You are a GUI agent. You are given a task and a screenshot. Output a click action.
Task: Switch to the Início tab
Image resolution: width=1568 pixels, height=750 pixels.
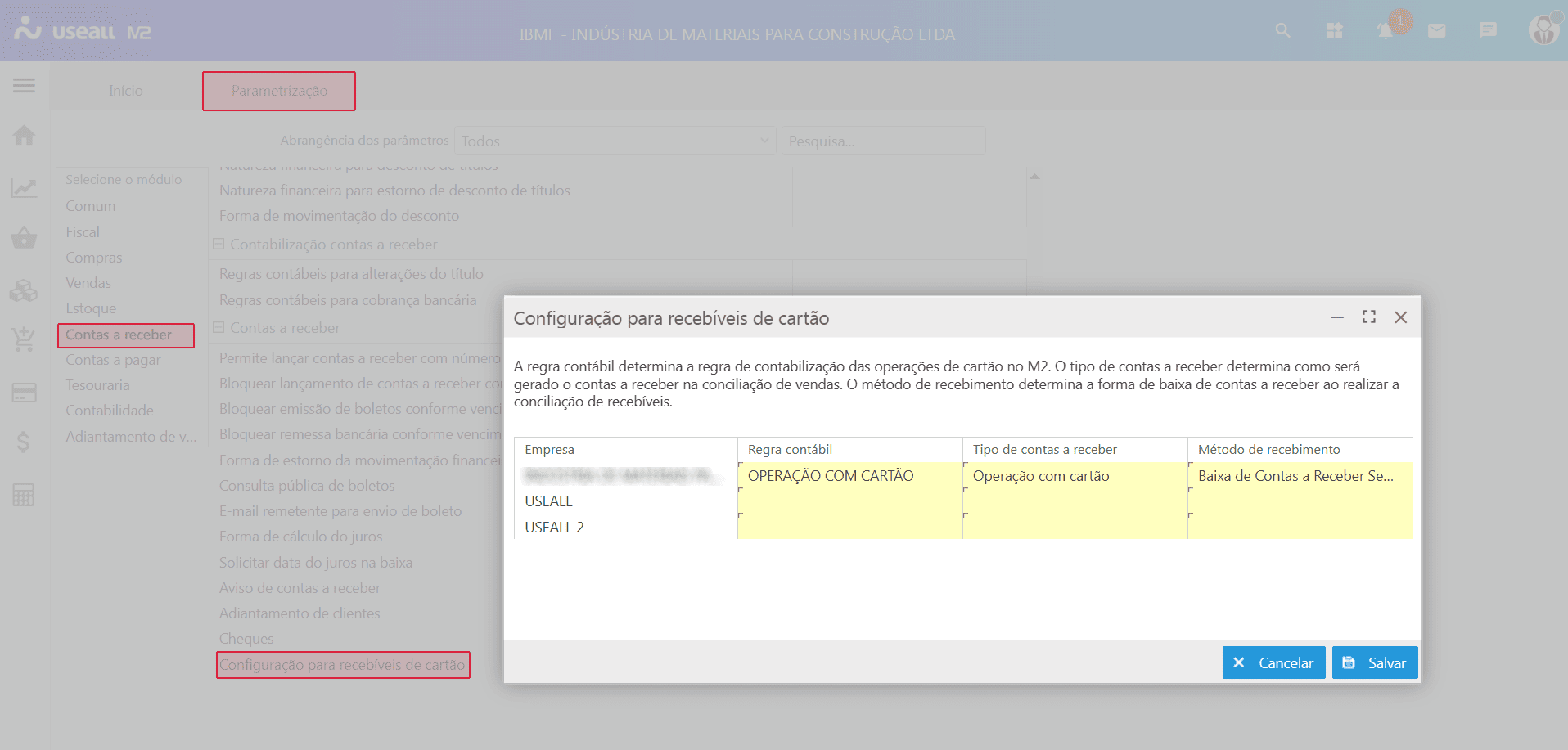coord(126,91)
